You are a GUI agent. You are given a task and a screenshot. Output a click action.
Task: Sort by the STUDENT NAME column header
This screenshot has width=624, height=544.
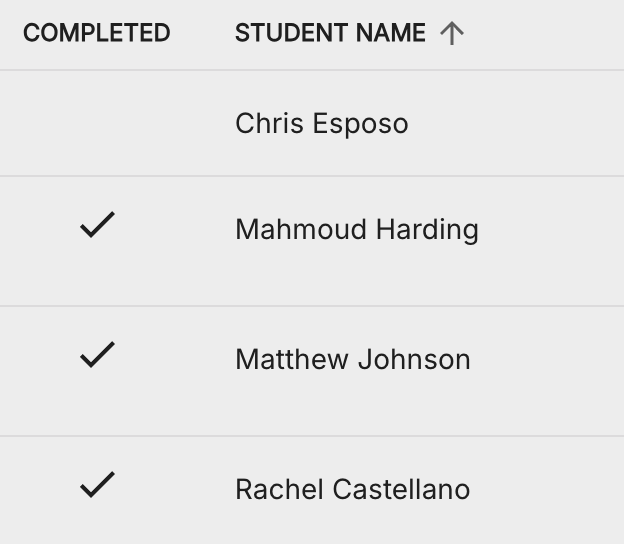click(x=330, y=33)
